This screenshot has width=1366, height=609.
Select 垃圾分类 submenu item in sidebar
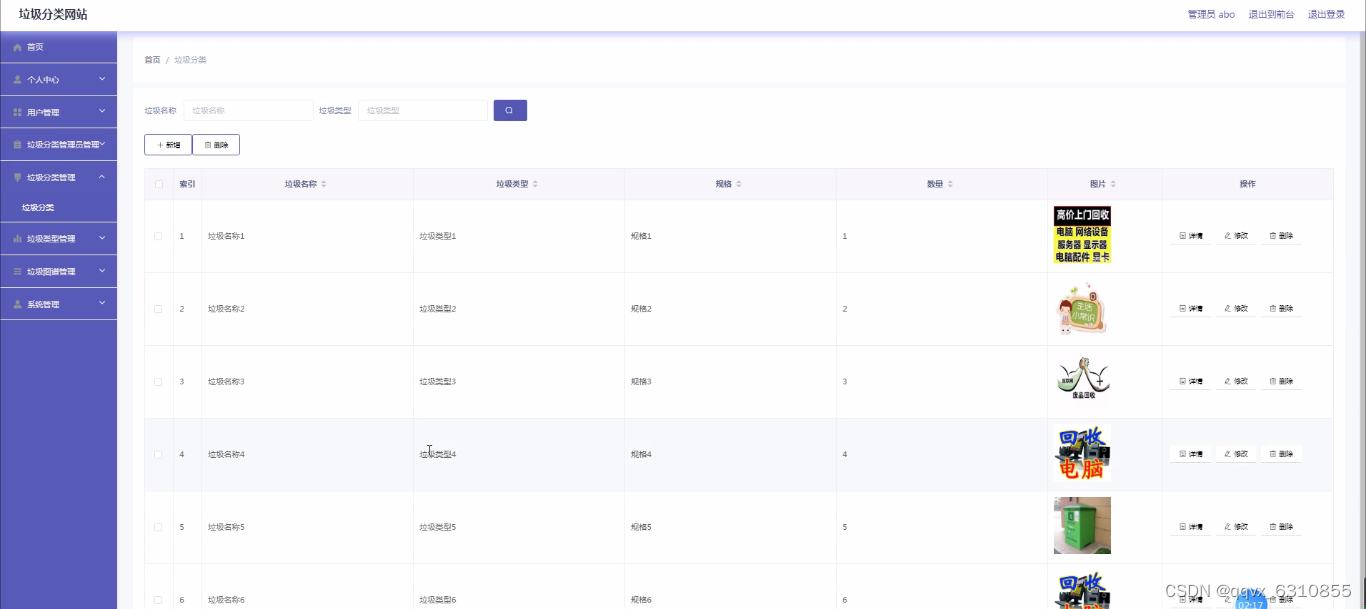(38, 208)
